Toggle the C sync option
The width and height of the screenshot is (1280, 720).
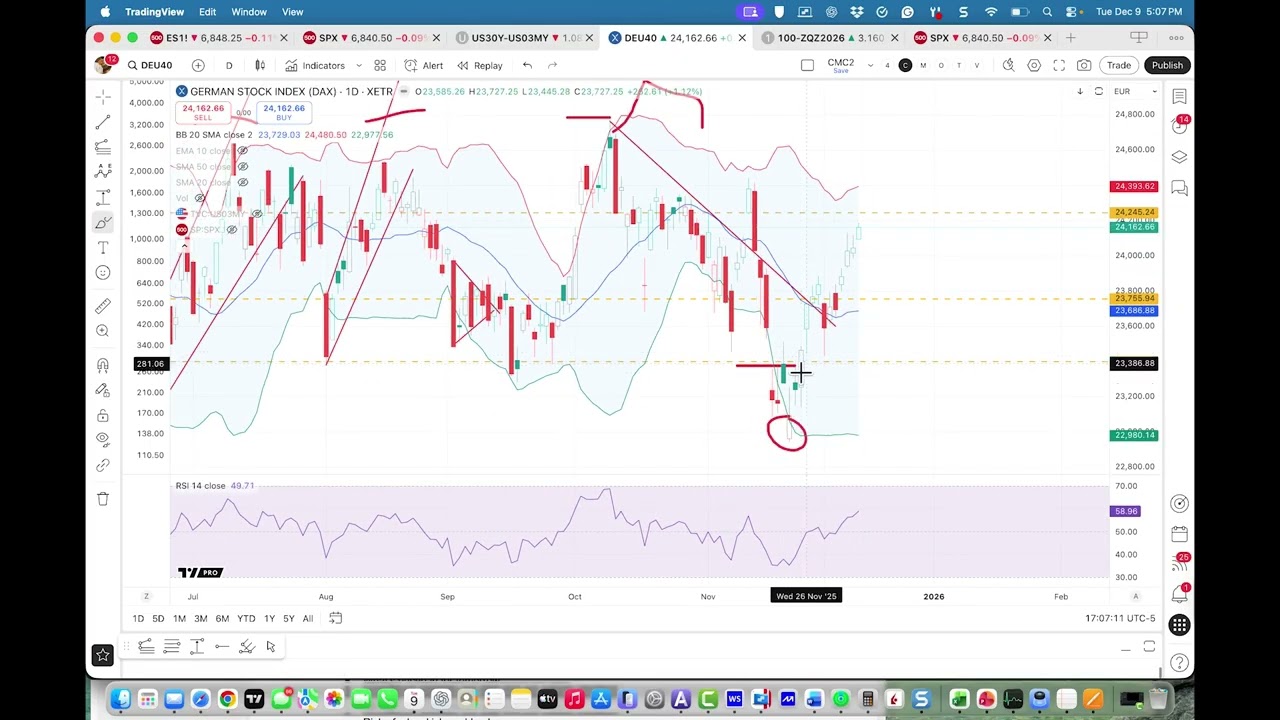point(905,65)
